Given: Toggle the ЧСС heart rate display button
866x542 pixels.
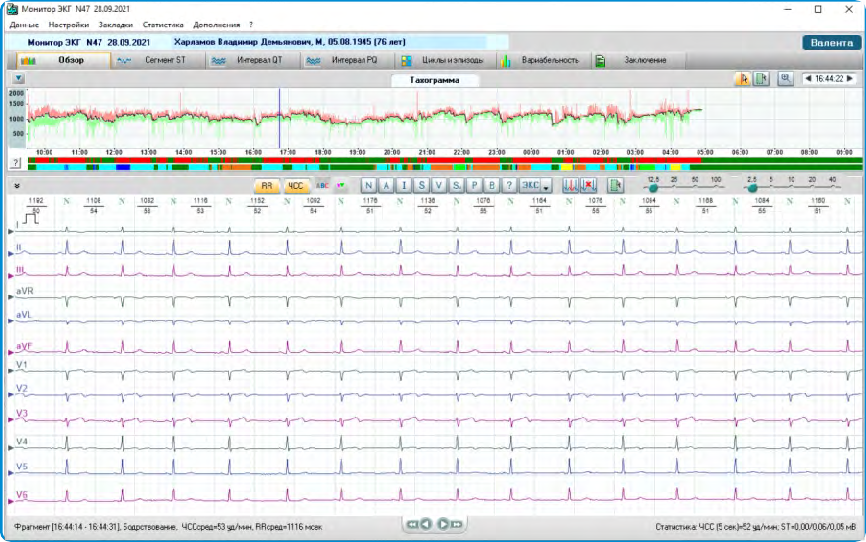Looking at the screenshot, I should tap(295, 186).
